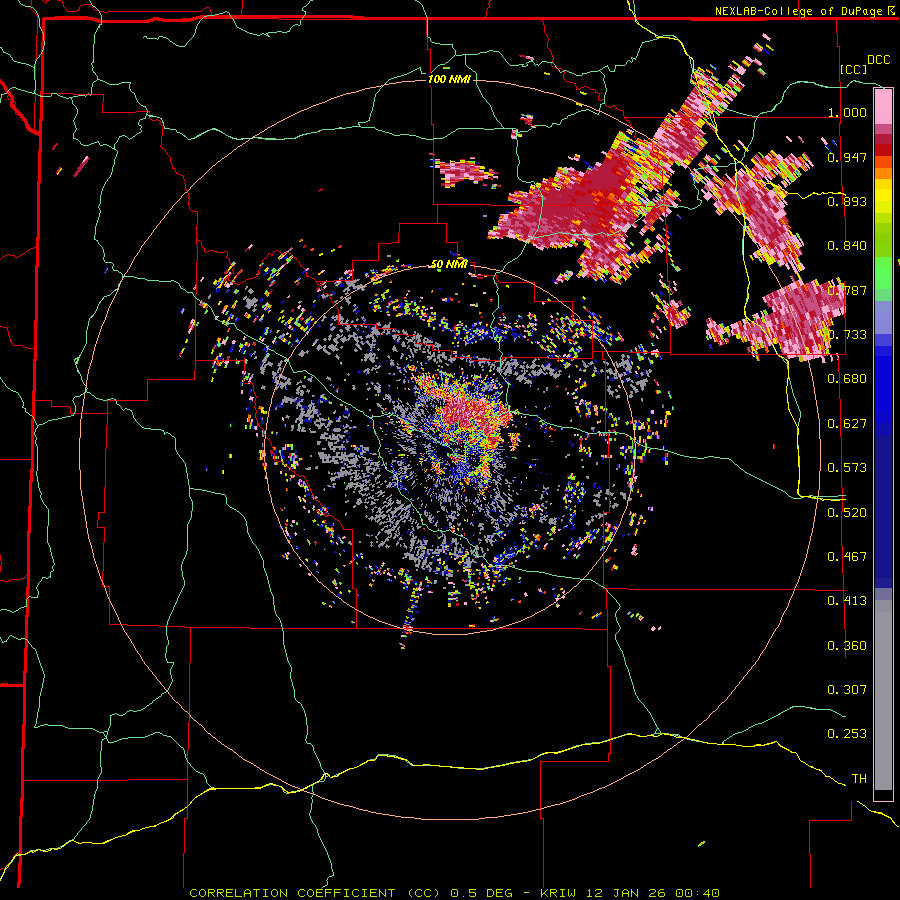
Task: Click the 0.733 scale value
Action: tap(847, 335)
